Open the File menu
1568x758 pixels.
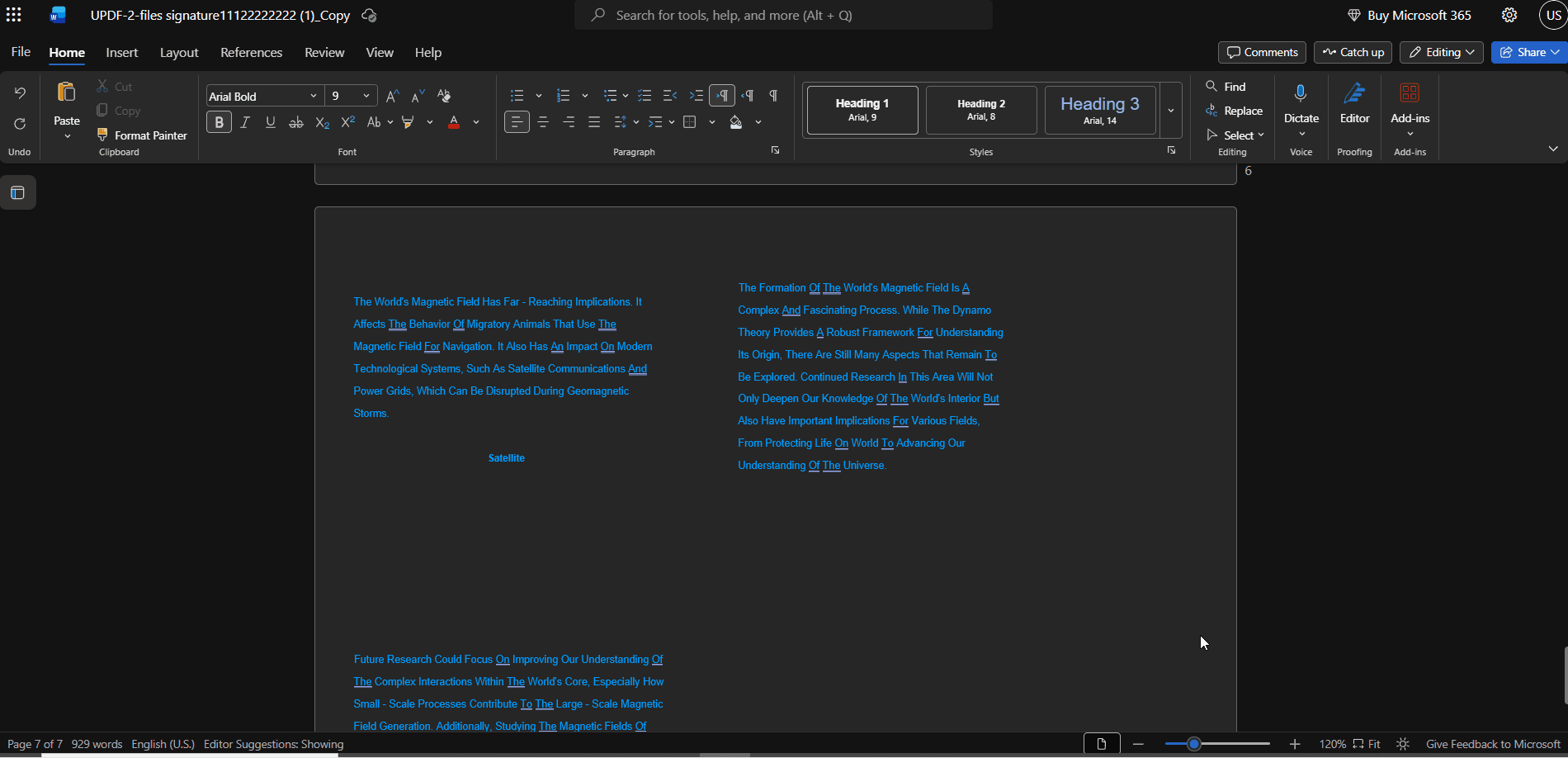(x=21, y=52)
